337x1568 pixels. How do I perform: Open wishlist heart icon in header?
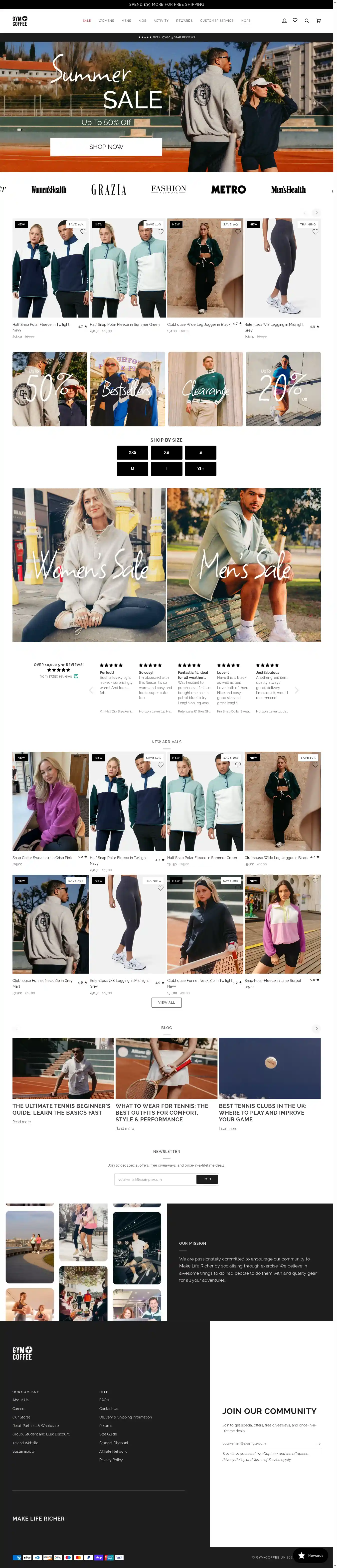point(295,20)
